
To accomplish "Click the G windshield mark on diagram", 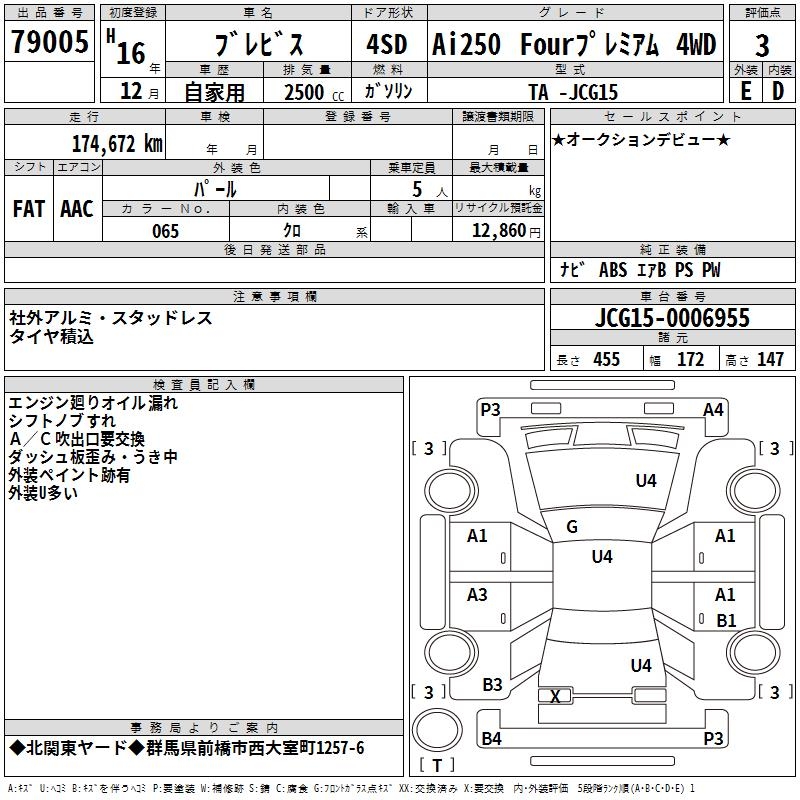I will coord(572,527).
